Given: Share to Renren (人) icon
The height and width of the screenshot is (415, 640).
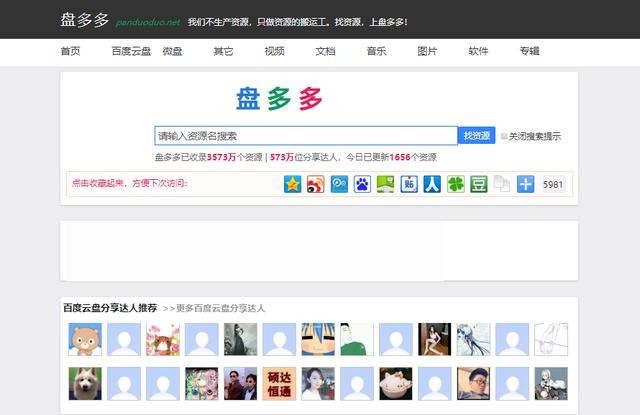Looking at the screenshot, I should click(x=432, y=184).
